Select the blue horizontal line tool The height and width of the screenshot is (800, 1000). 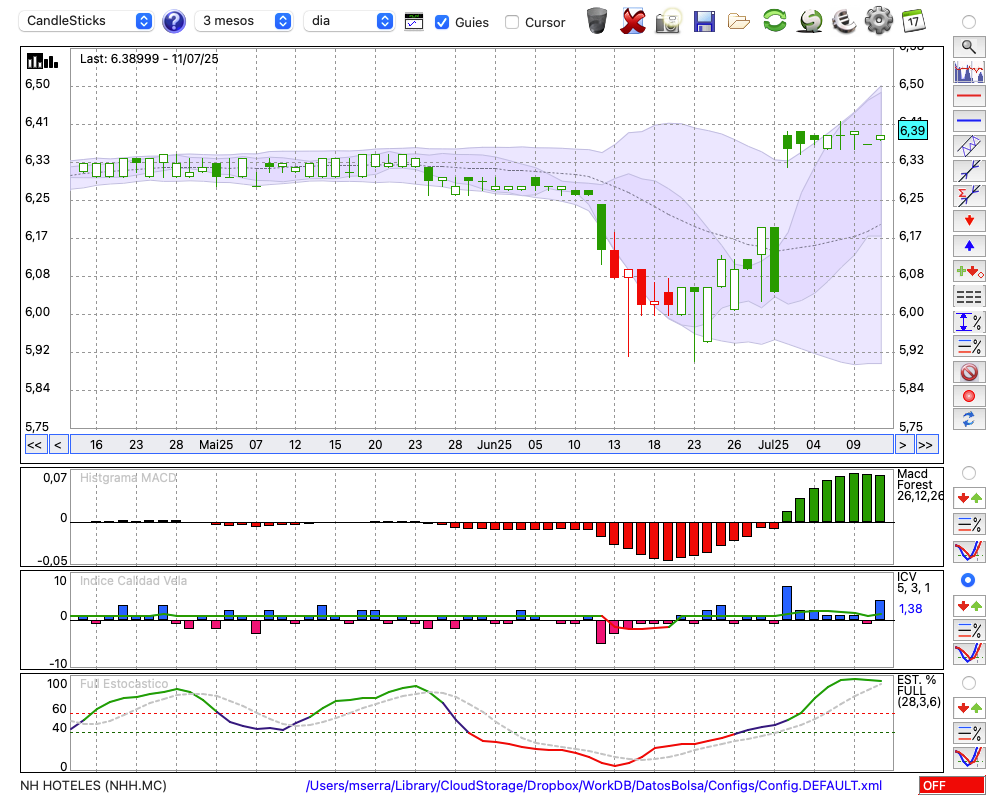click(x=969, y=121)
